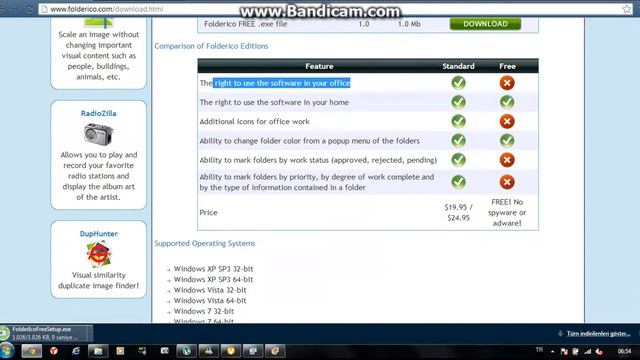Click 'Supported Operating Systems' heading
The image size is (640, 360).
coord(204,243)
